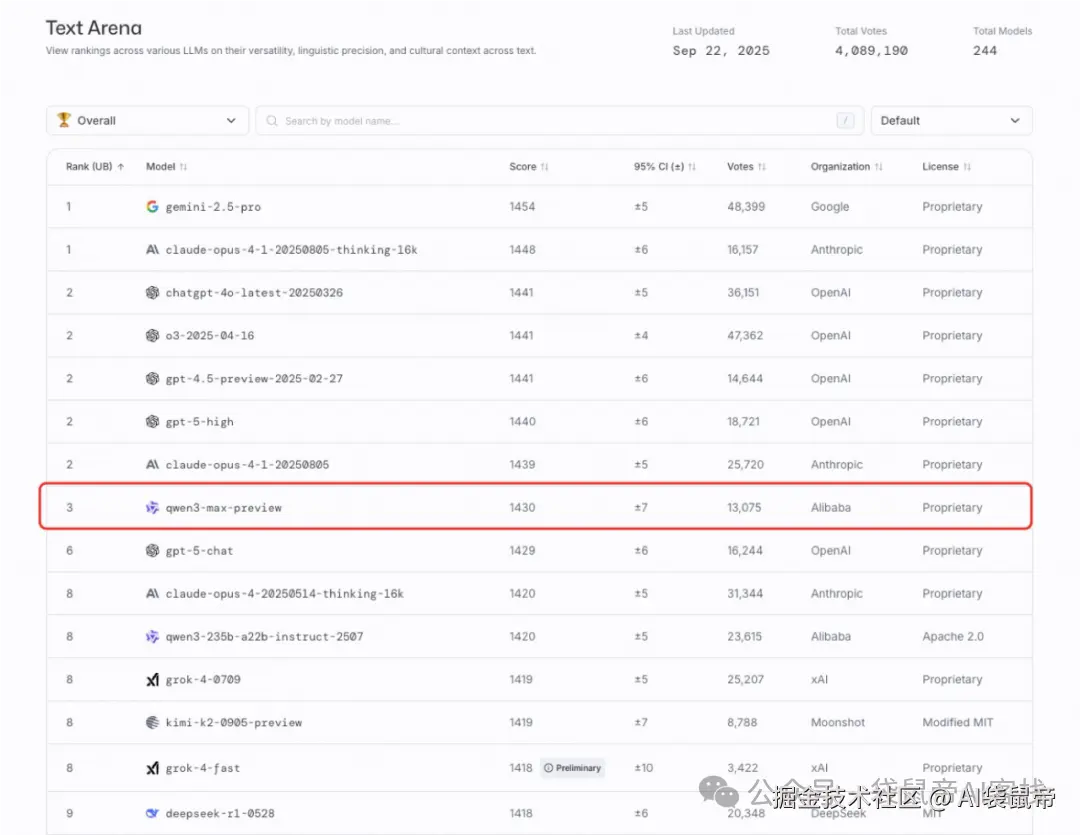Click the xAI logo beside grok-4-0709
The image size is (1080, 835).
click(152, 680)
